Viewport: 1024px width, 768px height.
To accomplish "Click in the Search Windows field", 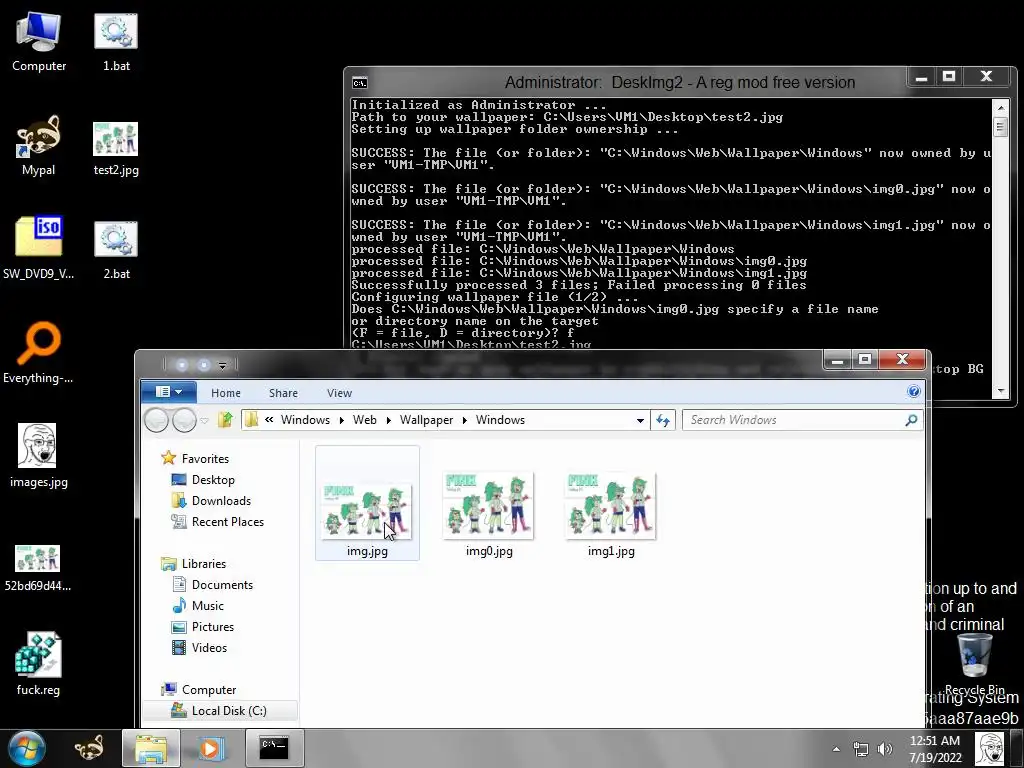I will click(x=792, y=420).
